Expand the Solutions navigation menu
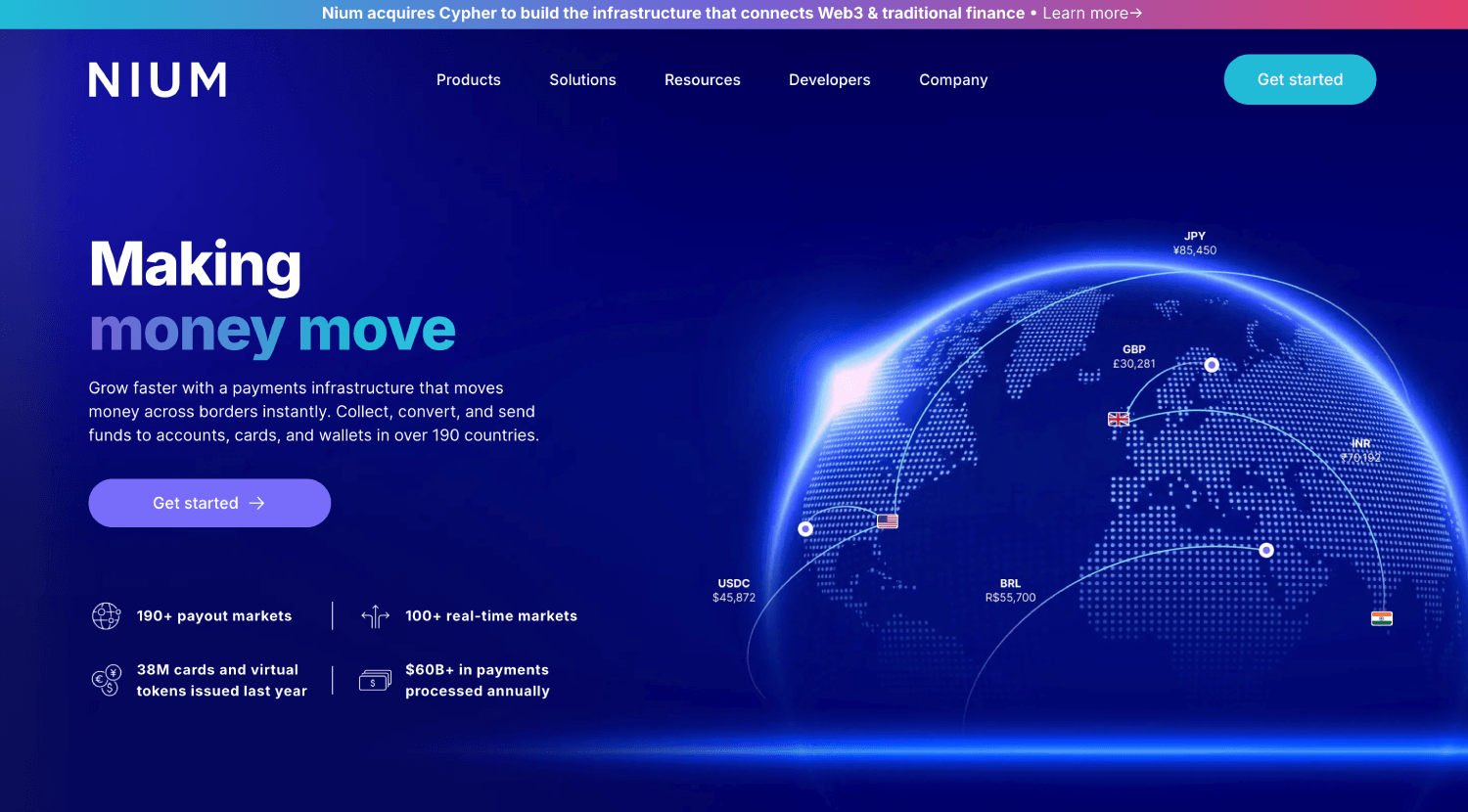 pyautogui.click(x=582, y=80)
